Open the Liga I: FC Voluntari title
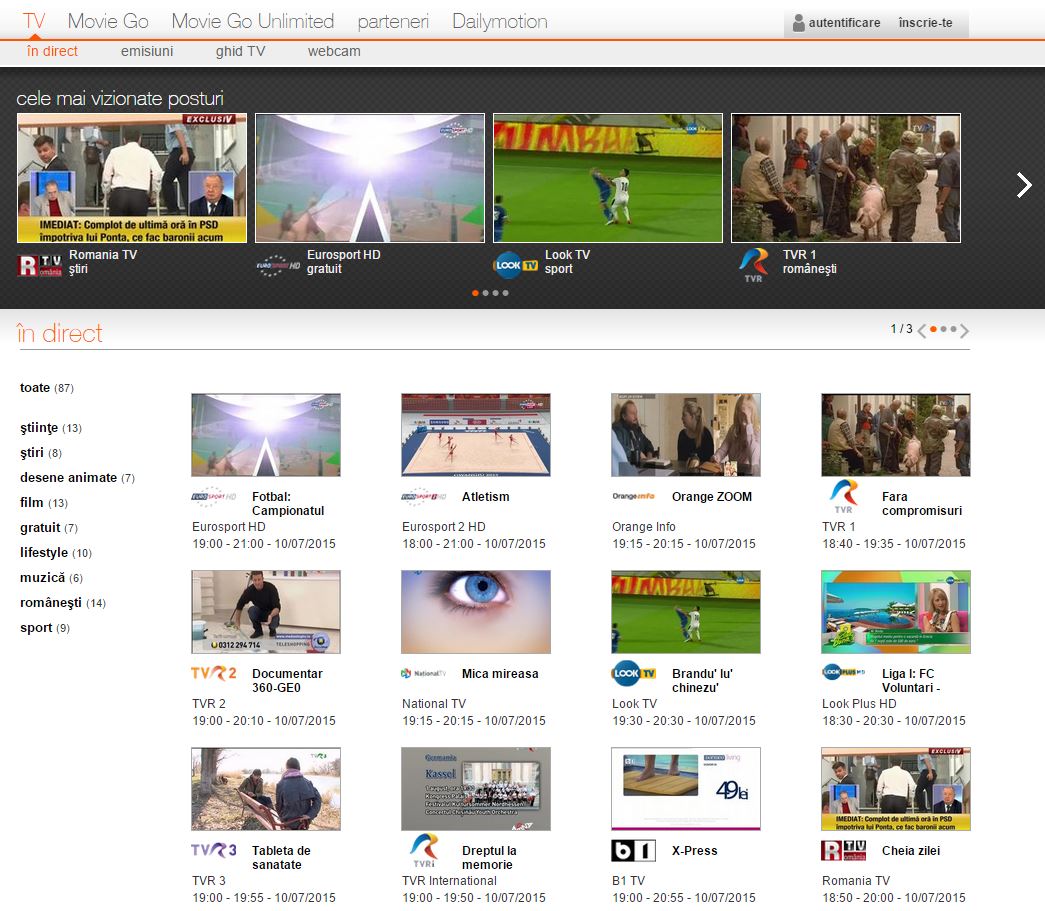This screenshot has width=1045, height=911. pyautogui.click(x=910, y=680)
